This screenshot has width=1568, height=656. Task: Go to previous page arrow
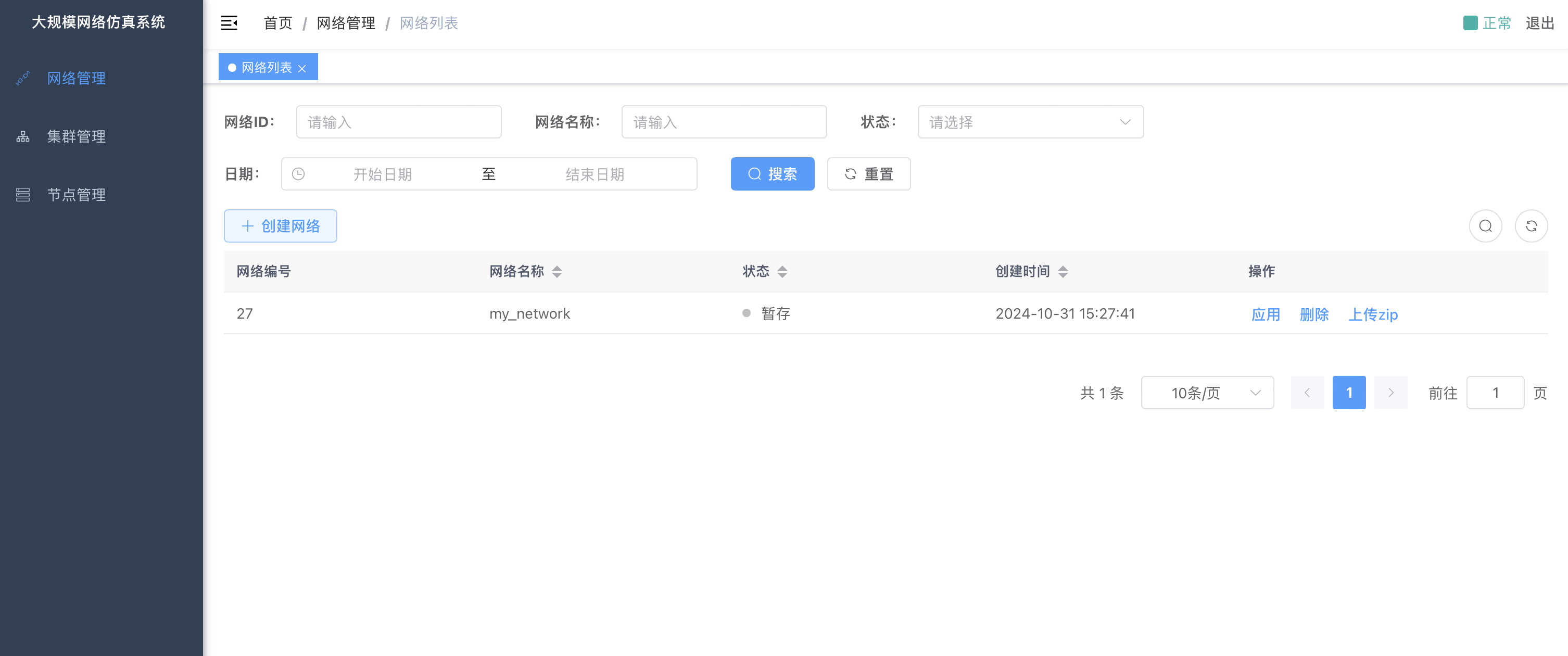pos(1307,393)
